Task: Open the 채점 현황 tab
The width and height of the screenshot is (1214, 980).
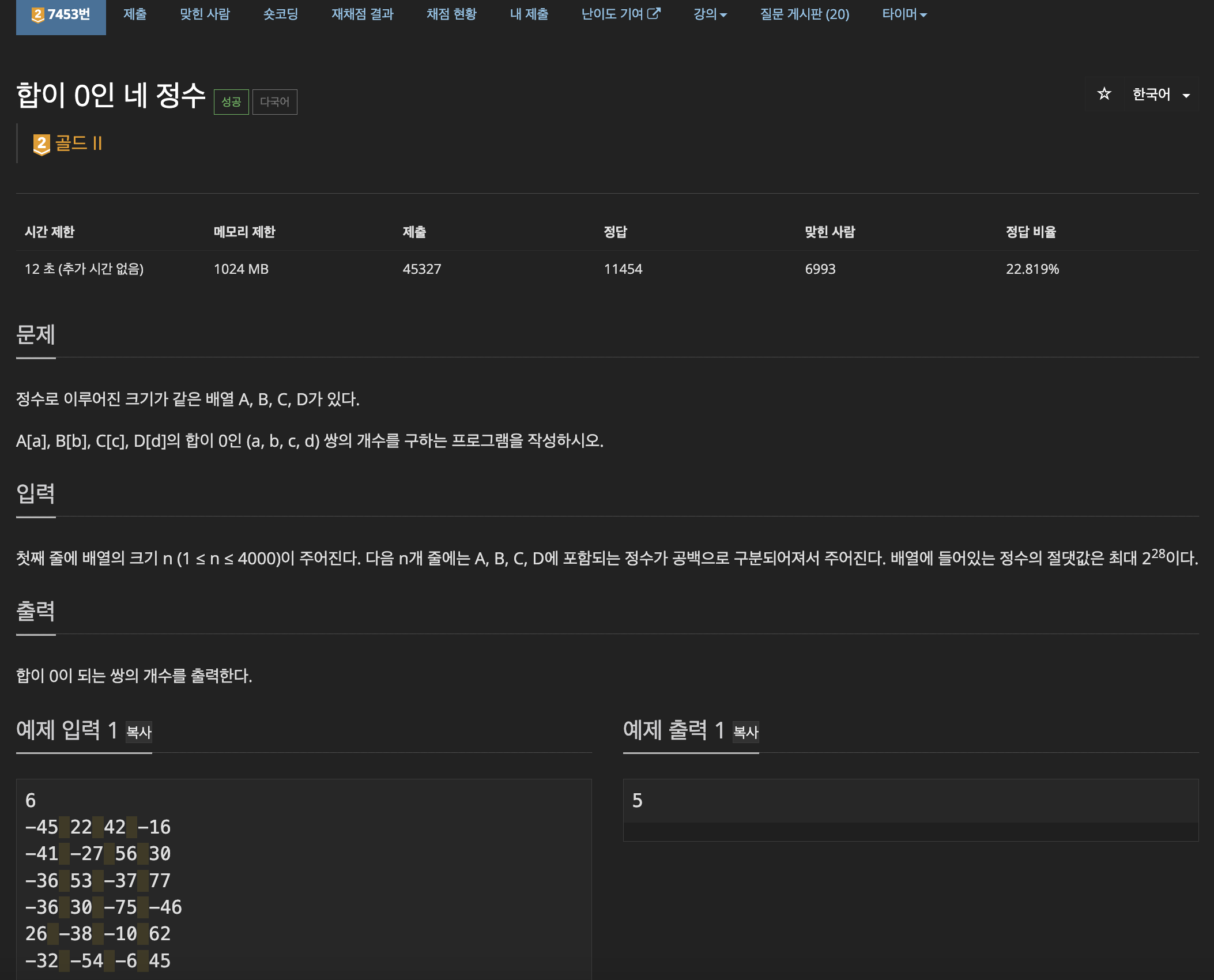Action: [451, 14]
